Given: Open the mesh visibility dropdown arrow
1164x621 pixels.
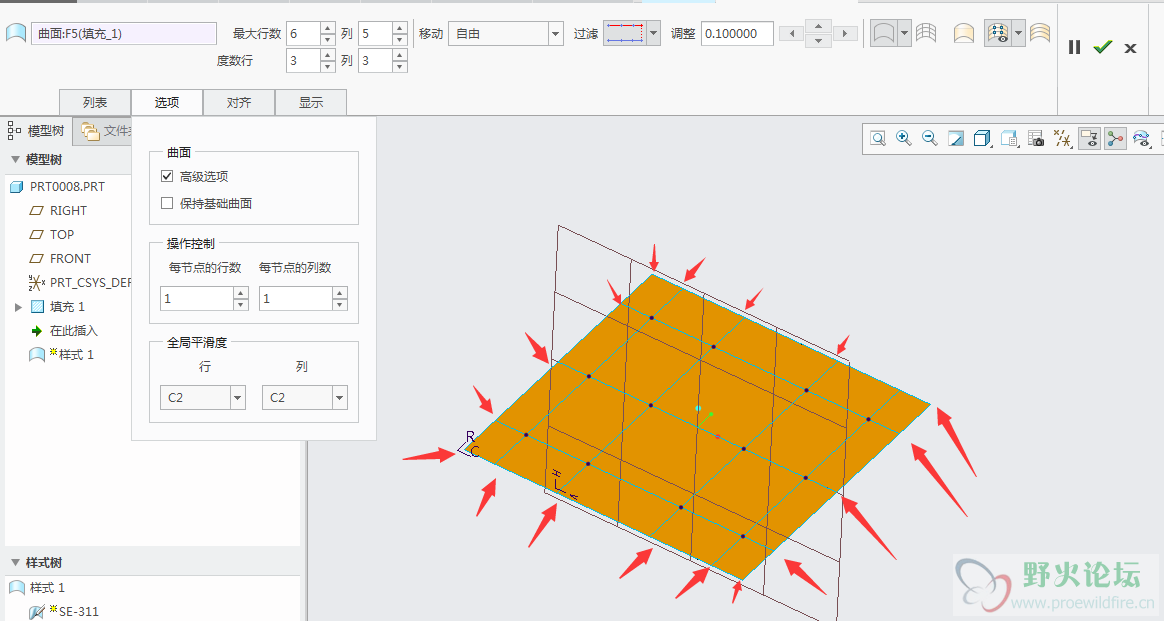Looking at the screenshot, I should (x=1018, y=33).
